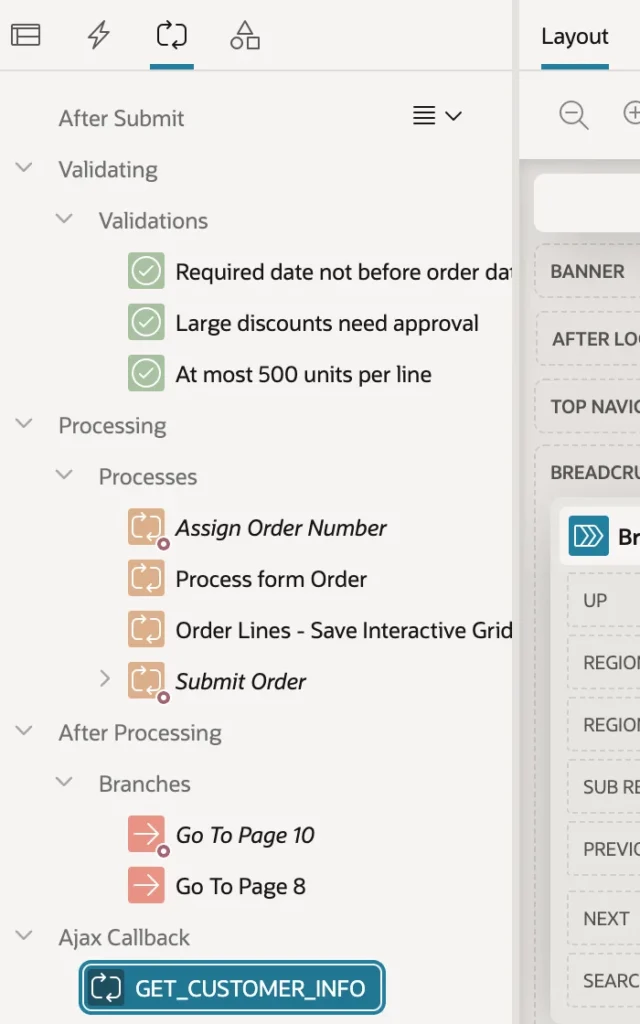
Task: Open the Dynamic Actions lightning tab
Action: click(x=99, y=35)
